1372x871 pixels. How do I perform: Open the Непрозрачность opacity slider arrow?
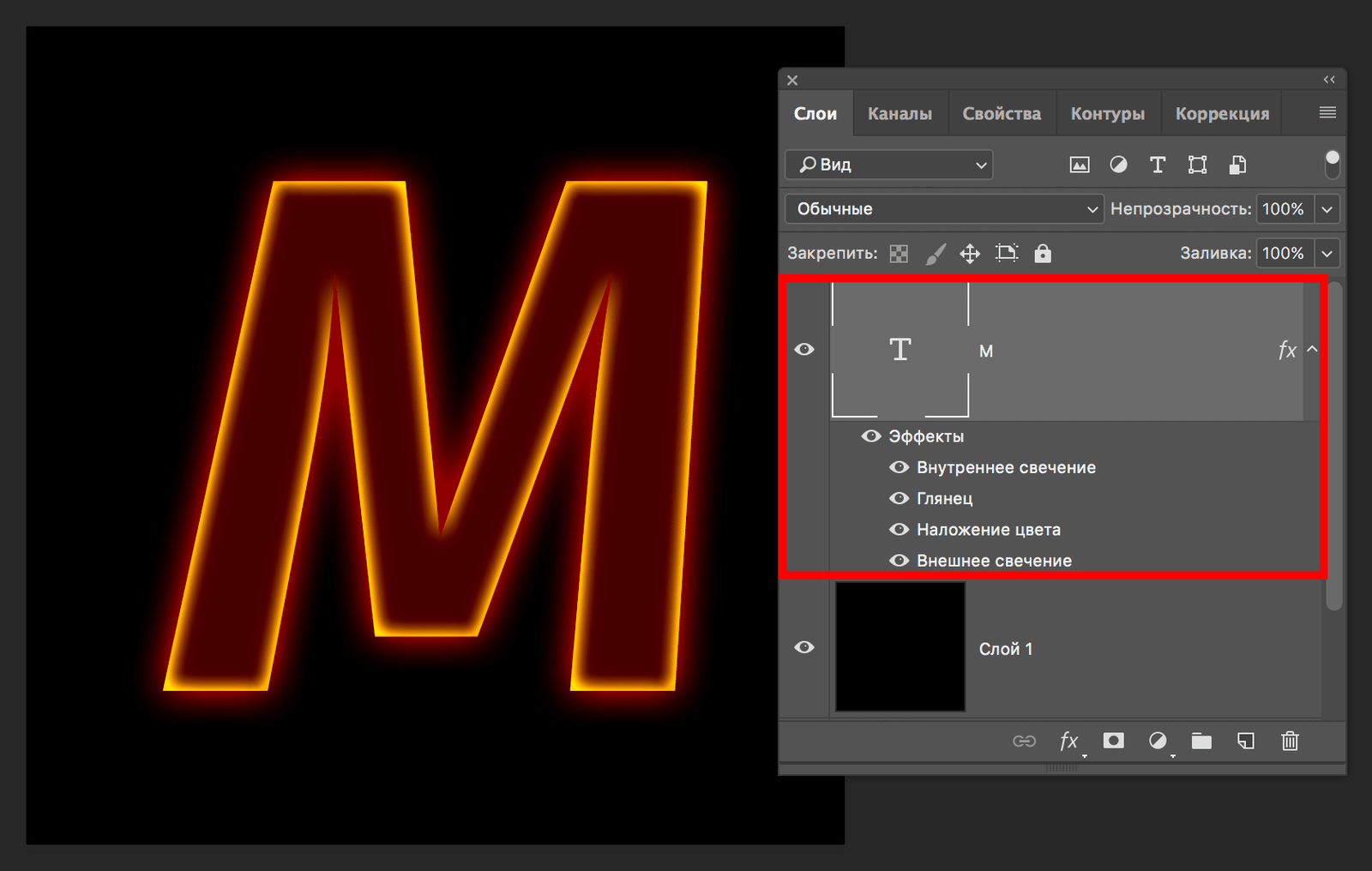[x=1327, y=209]
